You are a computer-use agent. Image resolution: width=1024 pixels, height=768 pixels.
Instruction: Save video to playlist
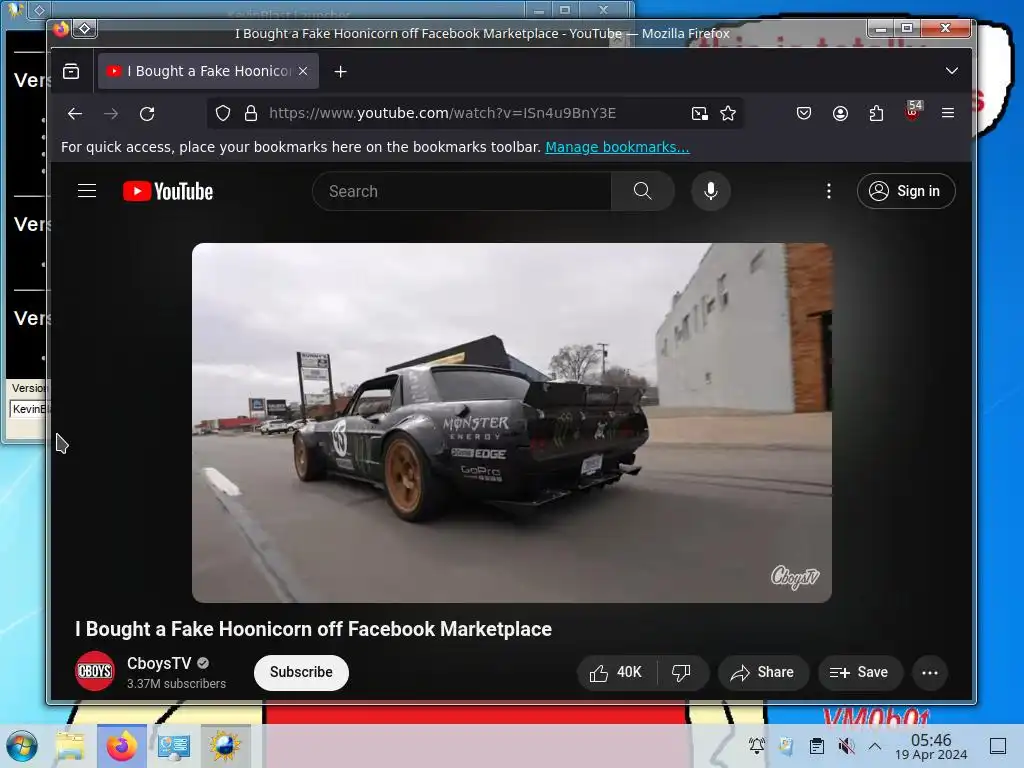pyautogui.click(x=860, y=673)
